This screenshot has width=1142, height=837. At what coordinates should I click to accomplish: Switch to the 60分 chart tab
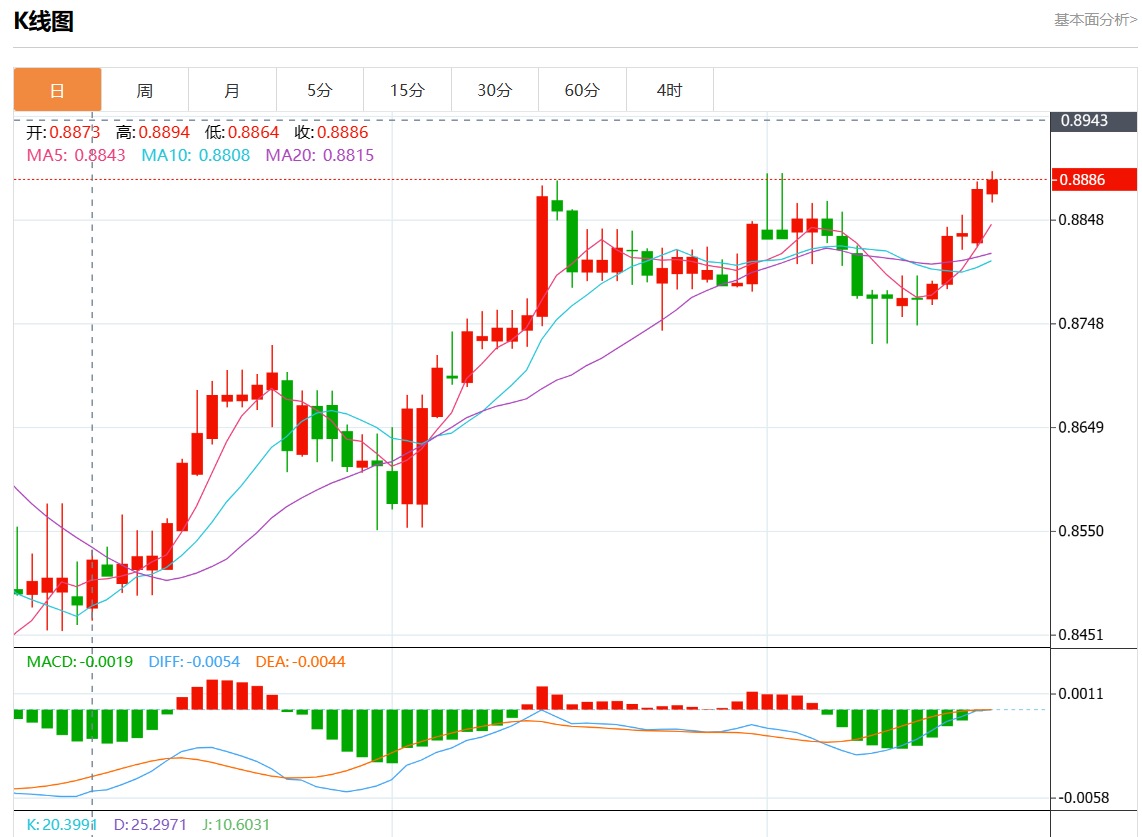pos(582,90)
